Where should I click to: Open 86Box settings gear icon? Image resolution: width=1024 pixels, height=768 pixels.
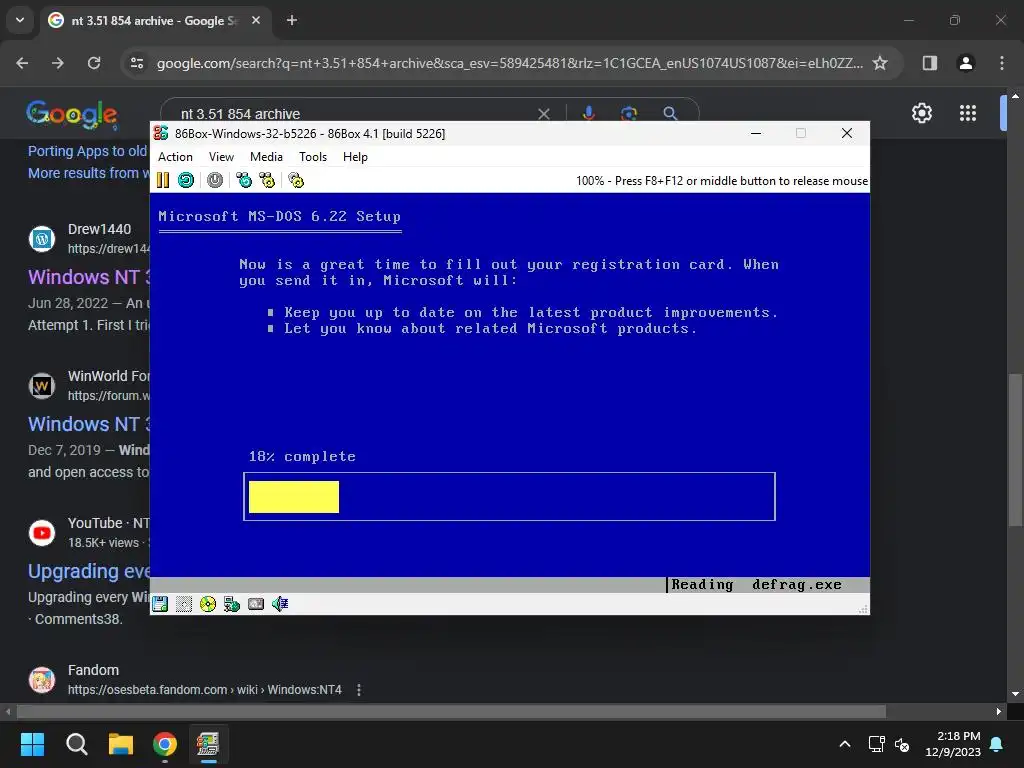(296, 180)
